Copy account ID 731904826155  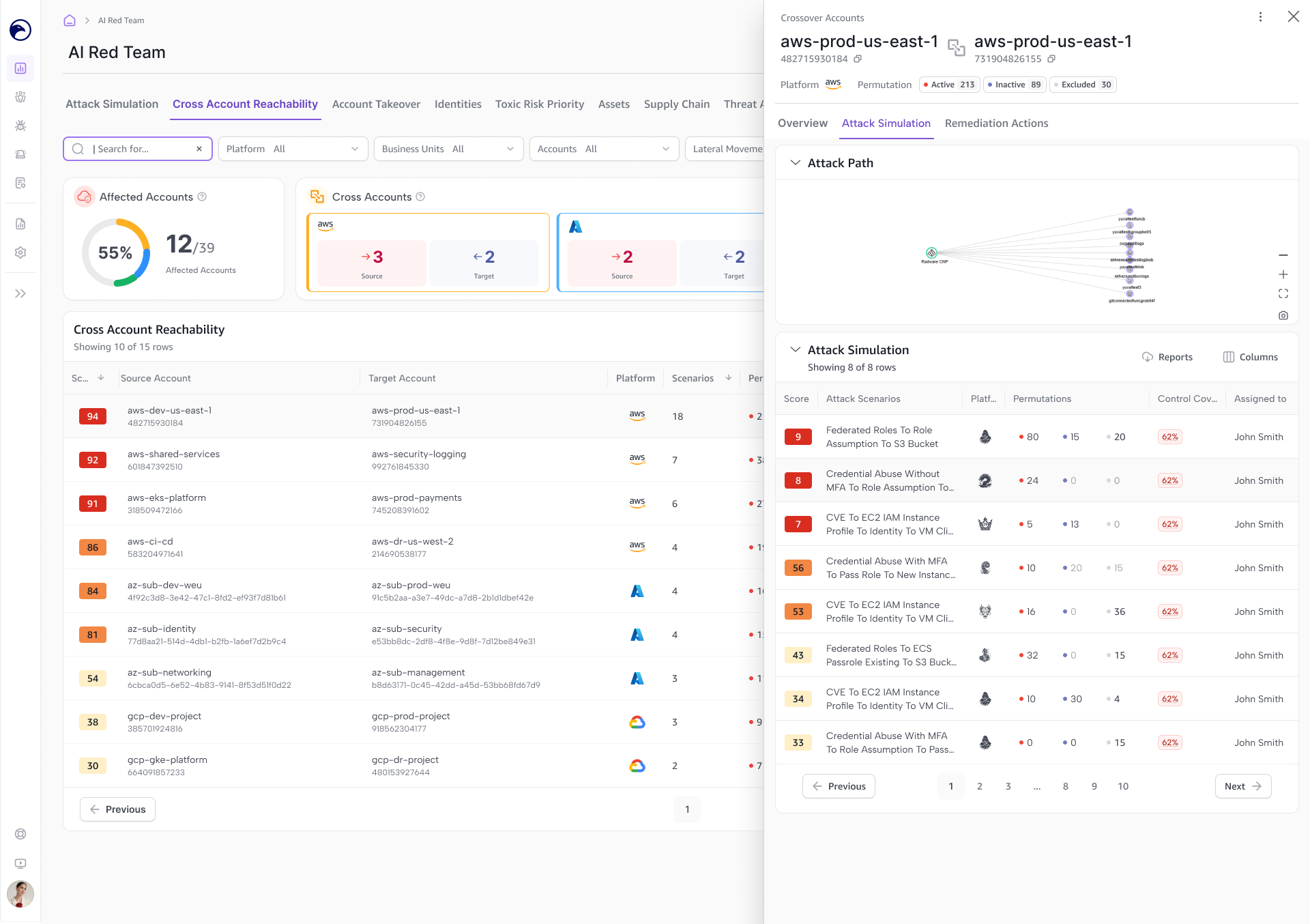pos(1051,59)
